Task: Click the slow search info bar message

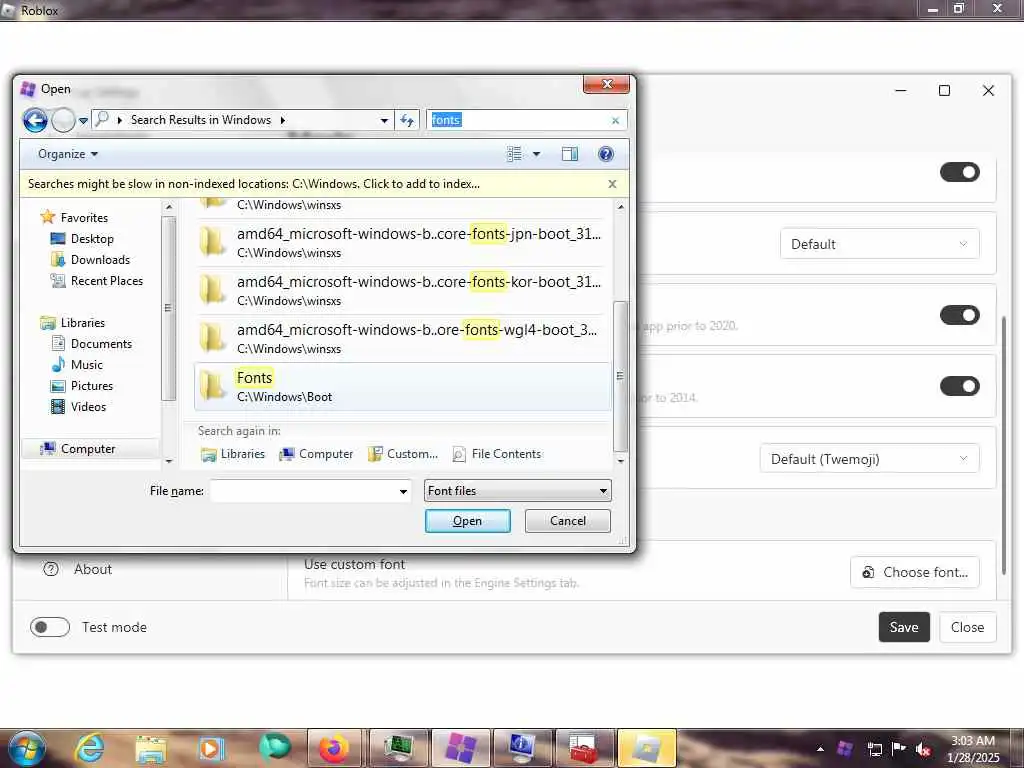Action: pos(254,184)
